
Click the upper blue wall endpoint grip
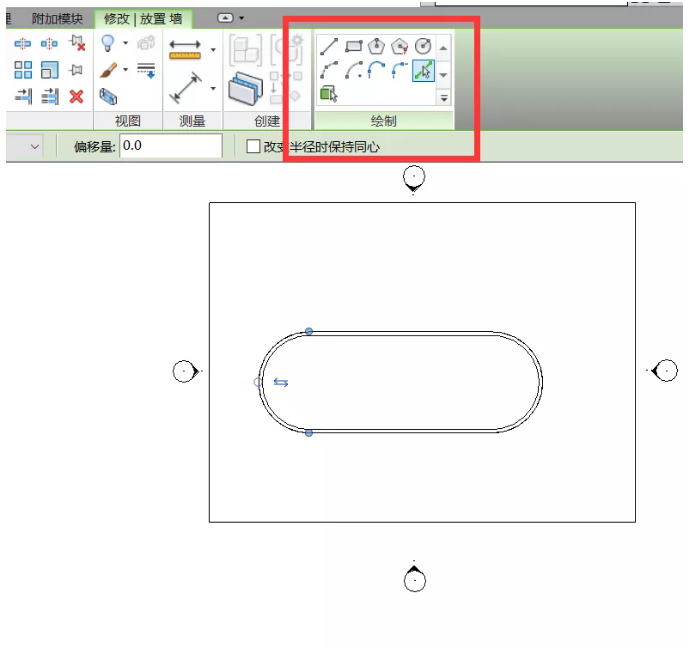(309, 331)
